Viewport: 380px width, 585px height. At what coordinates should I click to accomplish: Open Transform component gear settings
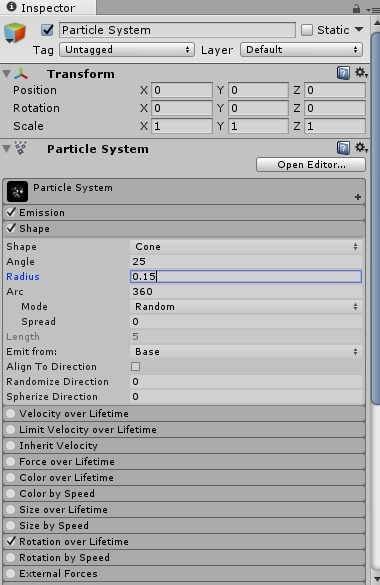[361, 72]
